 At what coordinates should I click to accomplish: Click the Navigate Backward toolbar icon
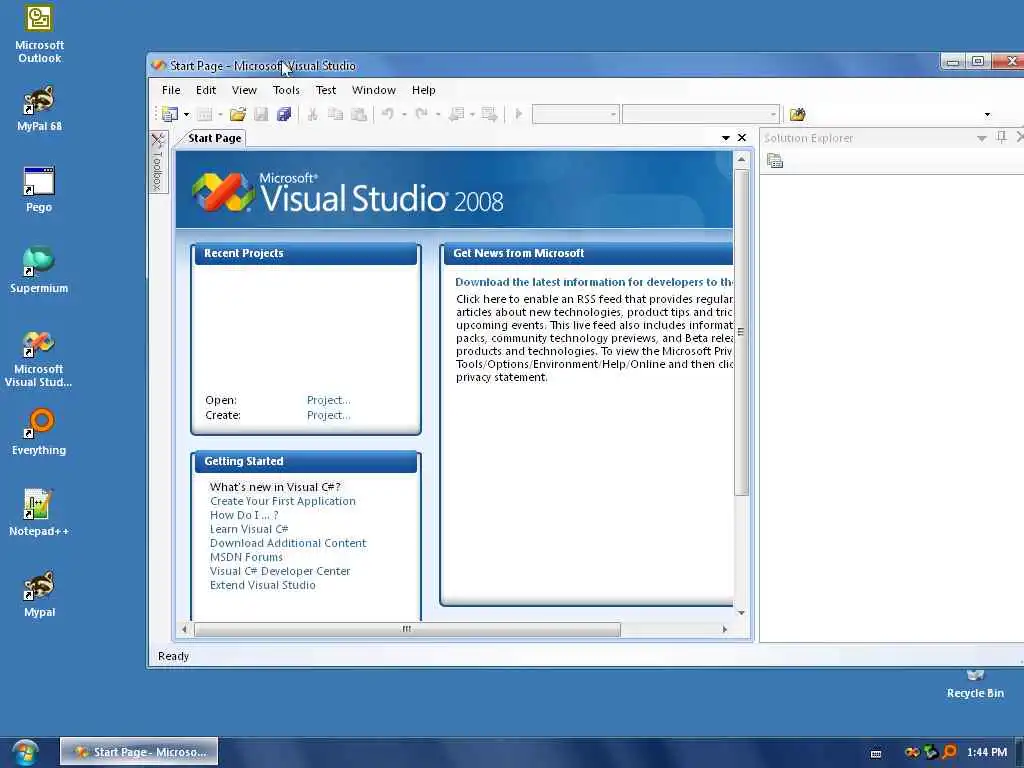(456, 114)
